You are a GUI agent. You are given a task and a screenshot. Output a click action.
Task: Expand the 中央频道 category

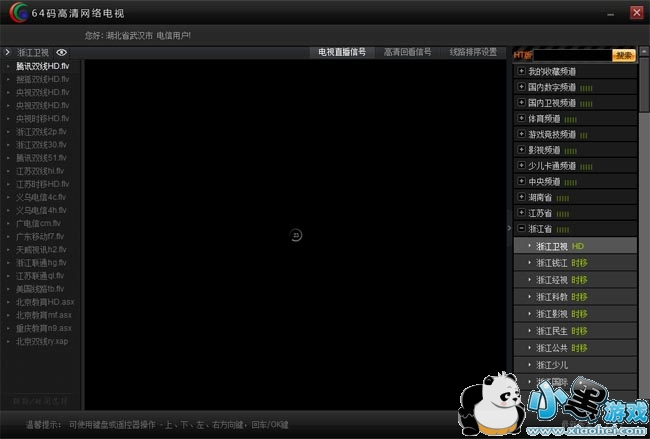(x=521, y=181)
